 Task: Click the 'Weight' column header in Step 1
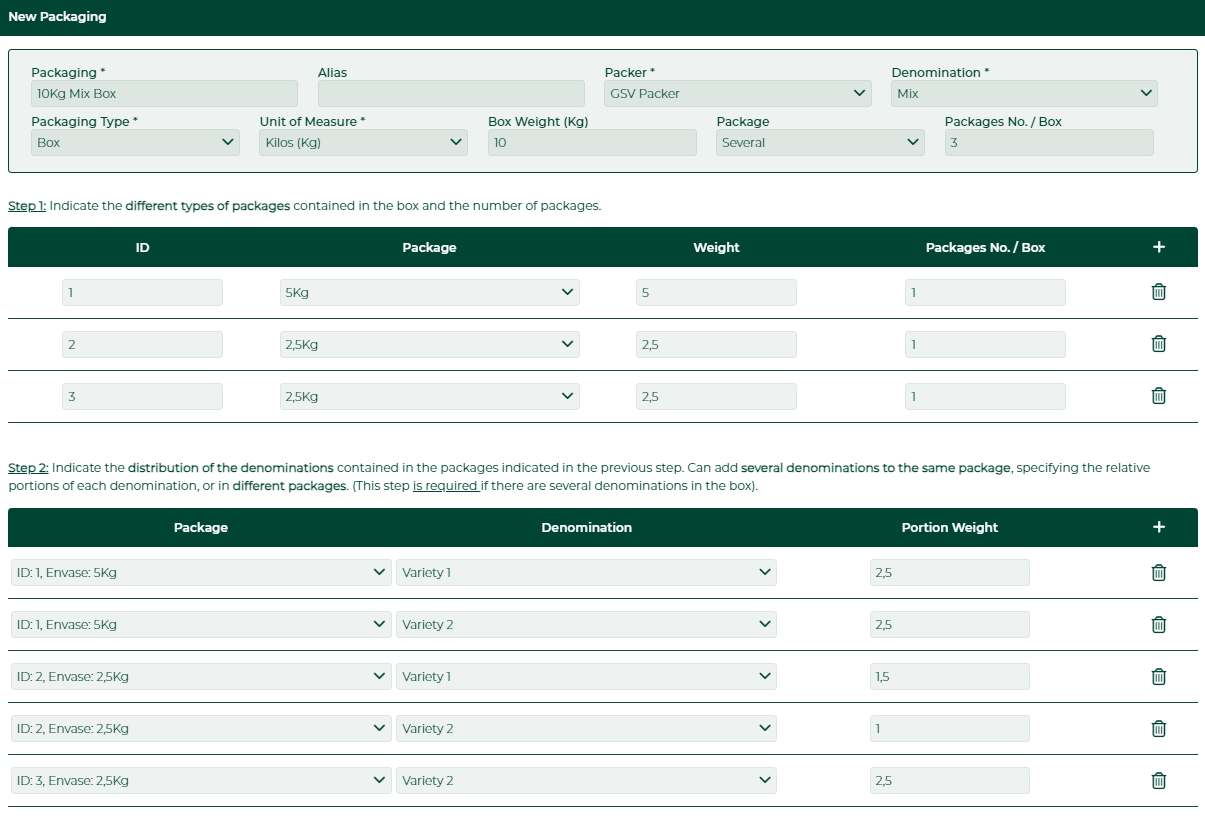click(x=716, y=248)
